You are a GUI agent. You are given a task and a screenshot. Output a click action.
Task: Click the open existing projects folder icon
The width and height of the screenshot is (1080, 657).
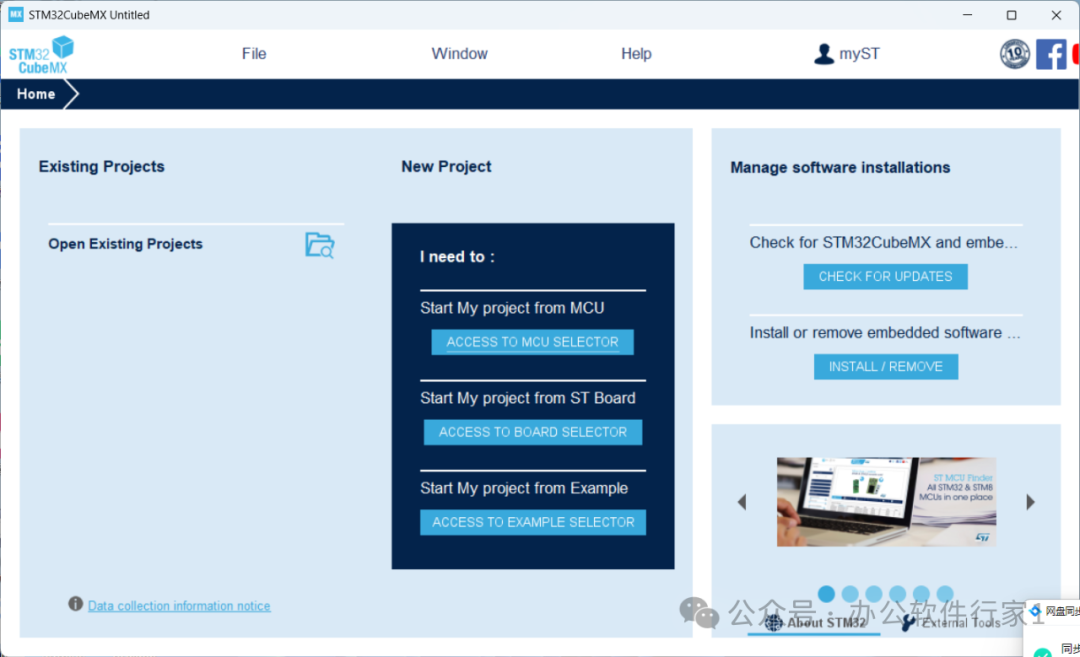click(320, 245)
